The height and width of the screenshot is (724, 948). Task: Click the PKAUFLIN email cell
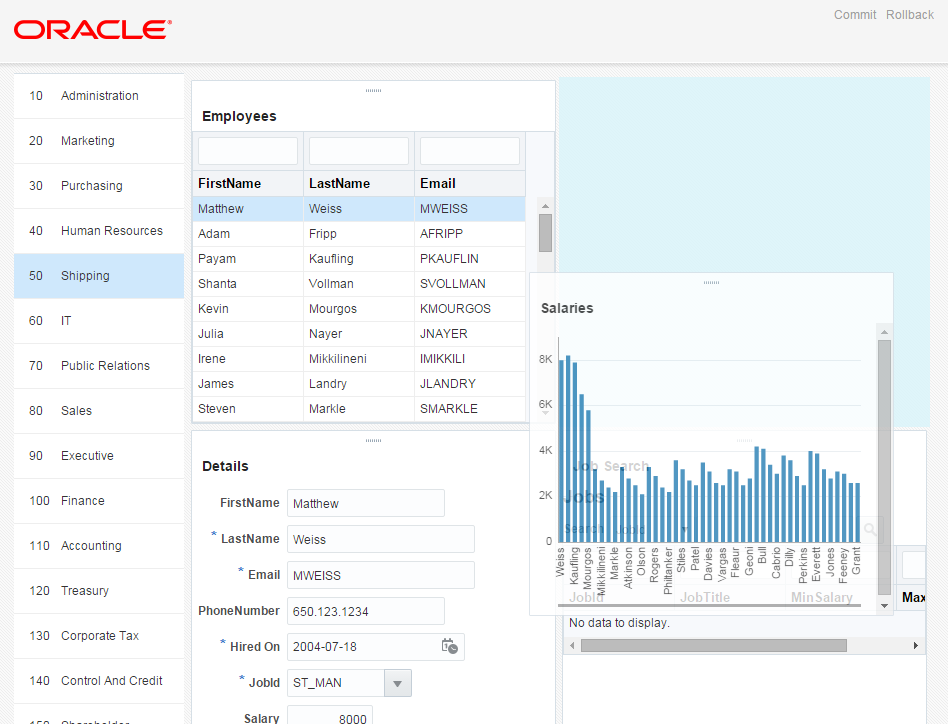click(x=470, y=259)
